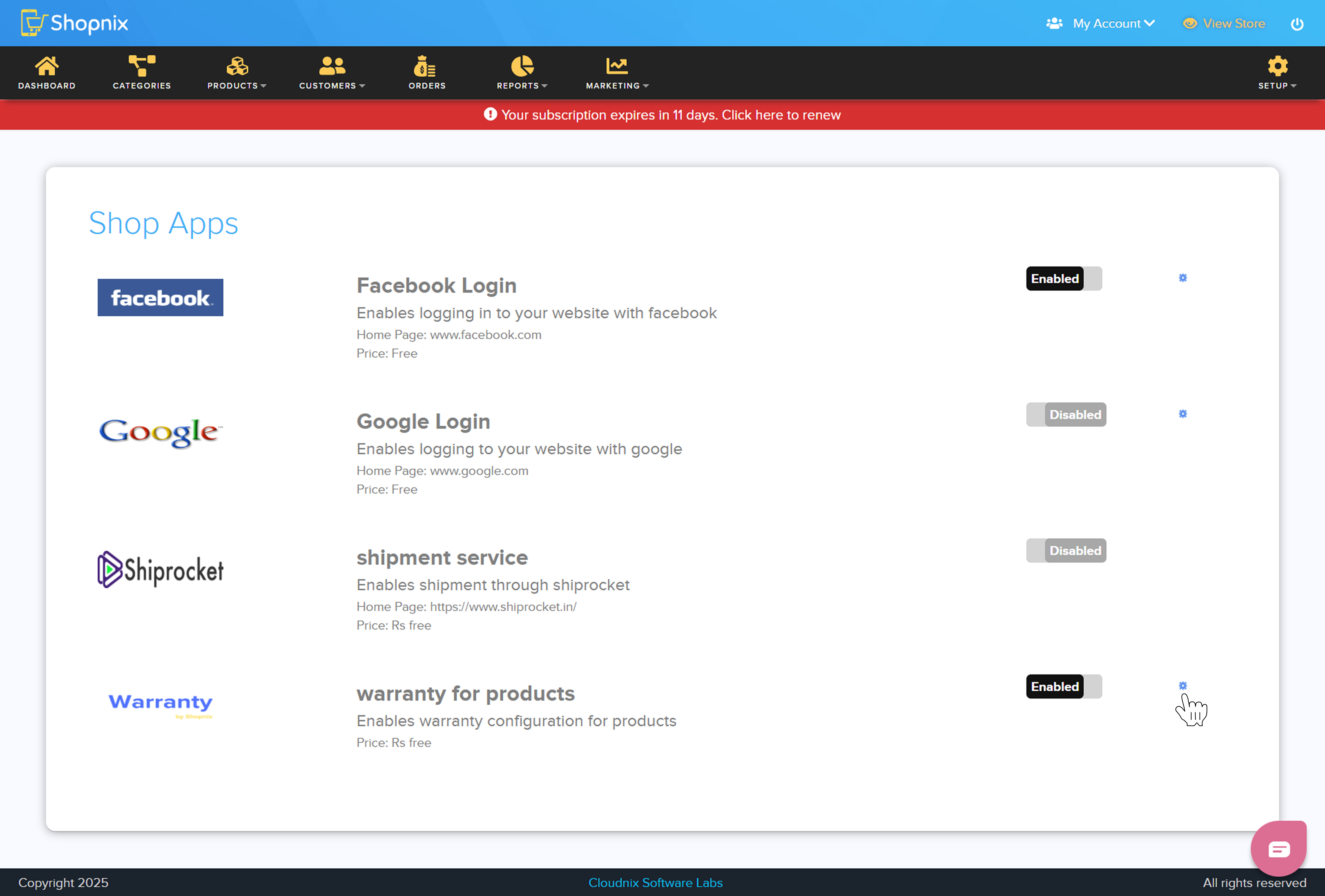Screen dimensions: 1325x896
Task: Click the subscription warning exclamation icon
Action: point(490,114)
